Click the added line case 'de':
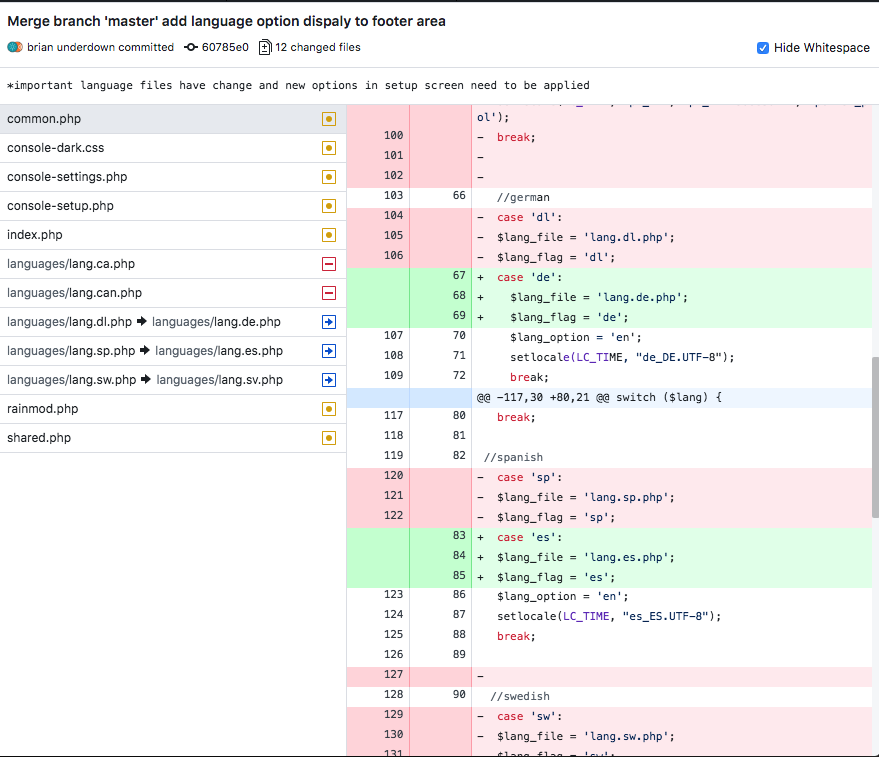Viewport: 879px width, 757px height. tap(609, 278)
